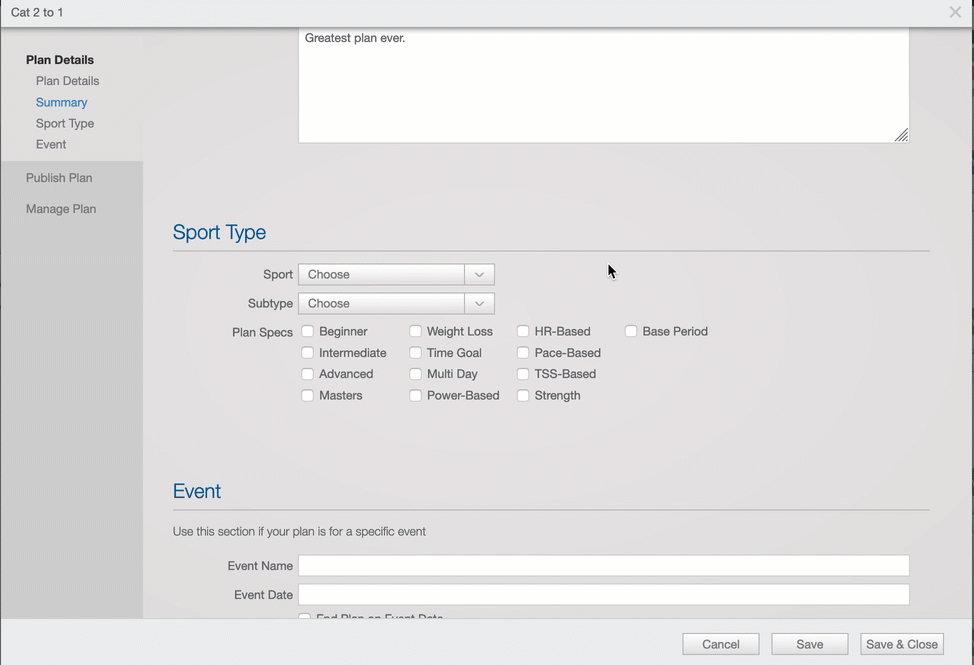The width and height of the screenshot is (974, 665).
Task: Enable the Beginner checkbox
Action: (307, 332)
